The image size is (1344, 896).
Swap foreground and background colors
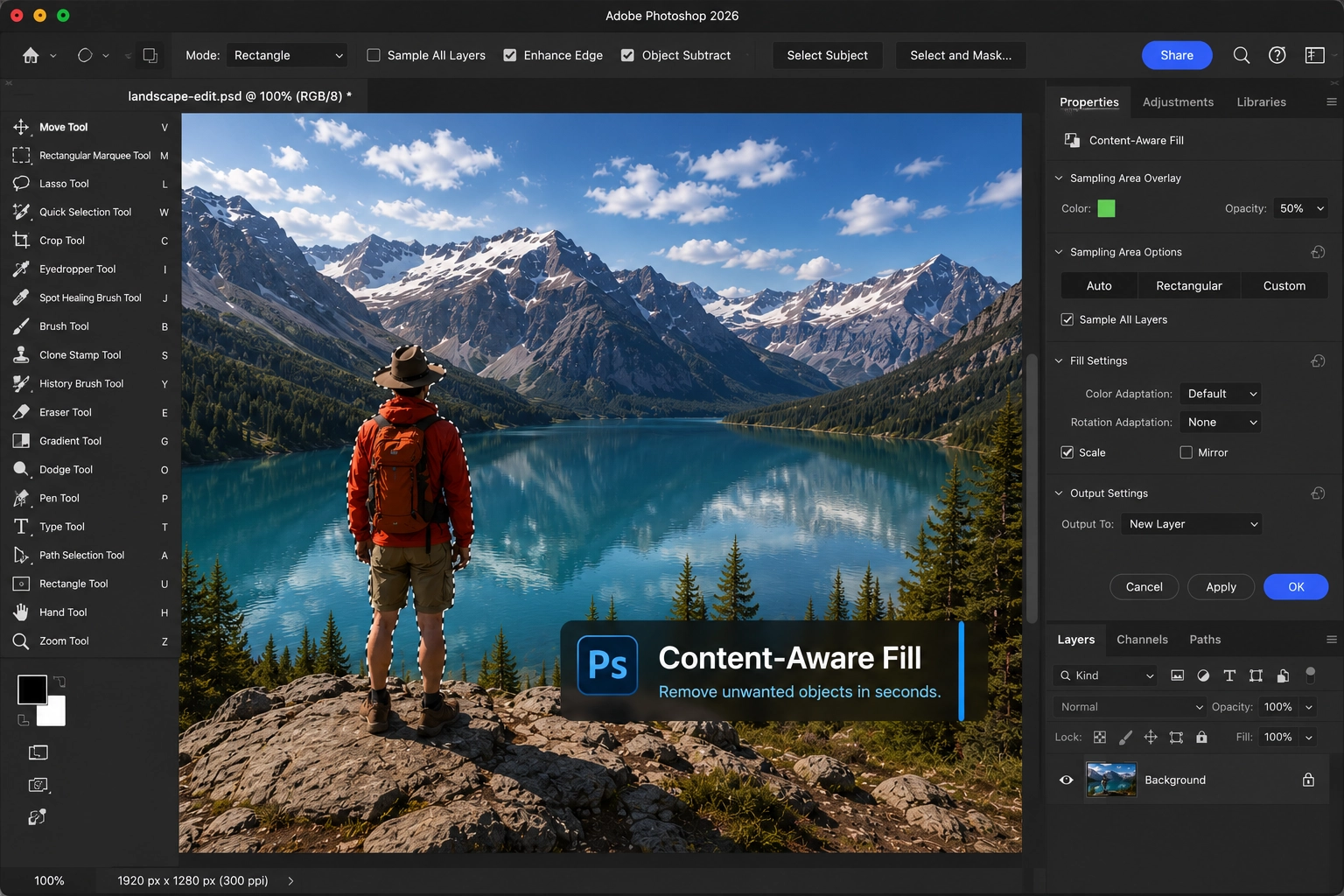coord(59,682)
